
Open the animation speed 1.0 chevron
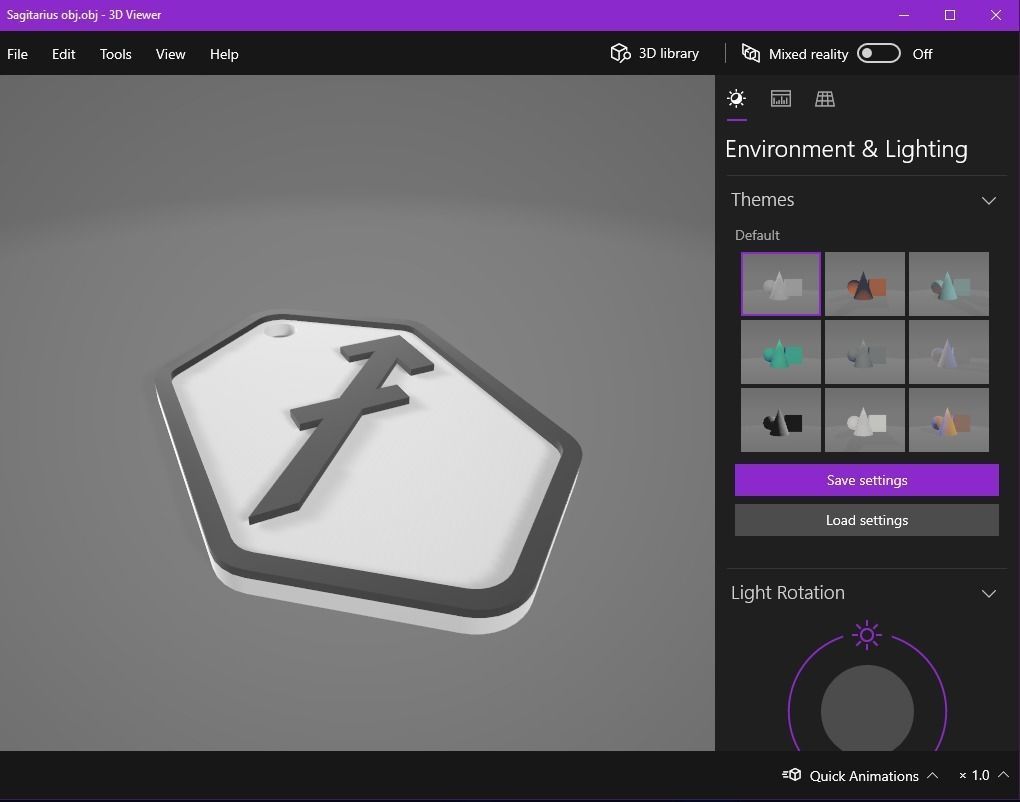click(1004, 775)
